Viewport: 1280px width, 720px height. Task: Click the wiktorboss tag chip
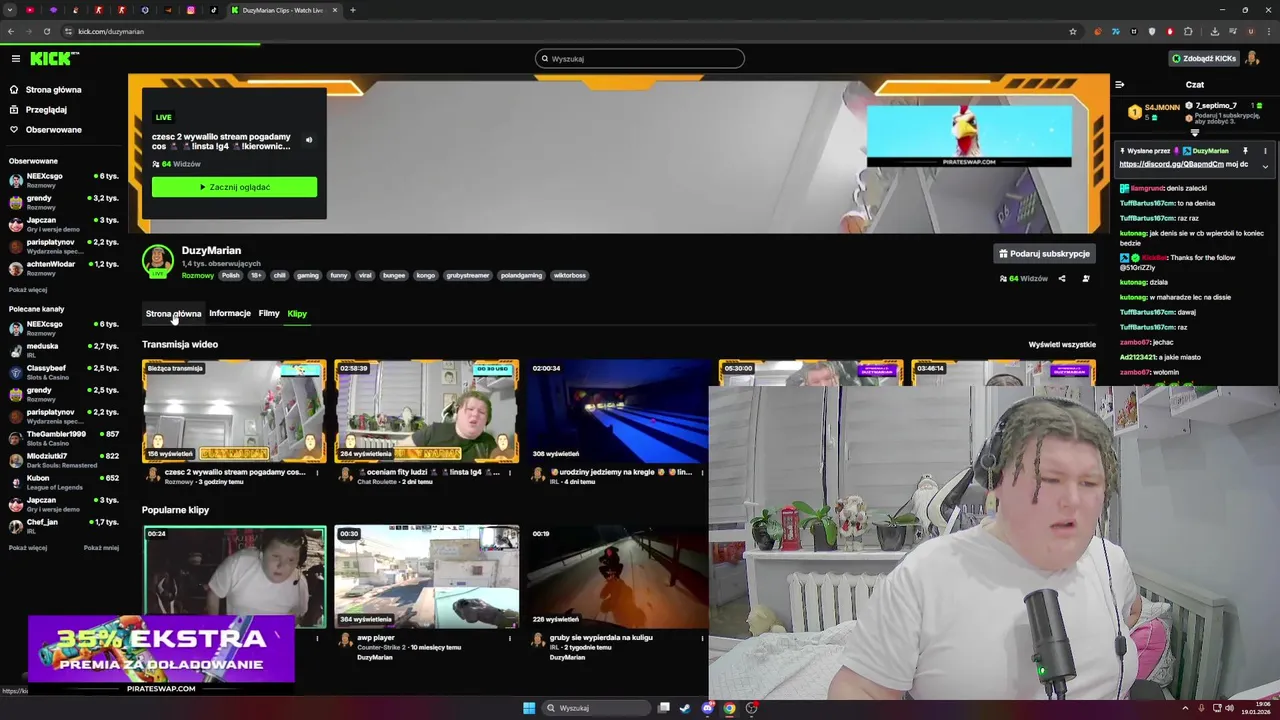pos(569,276)
